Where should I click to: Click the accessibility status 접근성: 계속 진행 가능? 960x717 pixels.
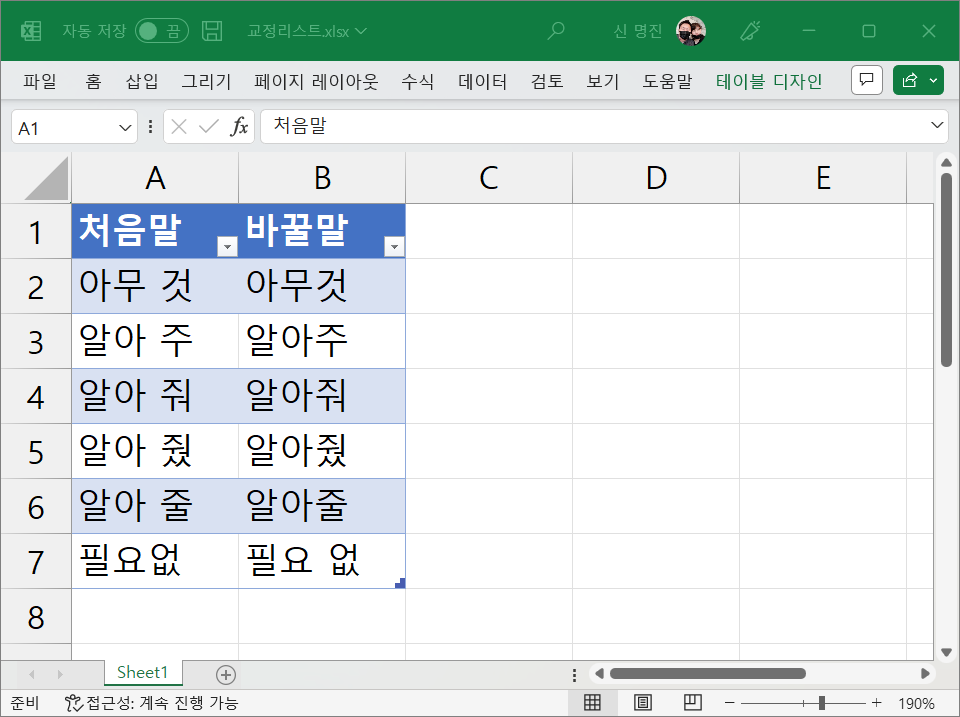pyautogui.click(x=151, y=703)
